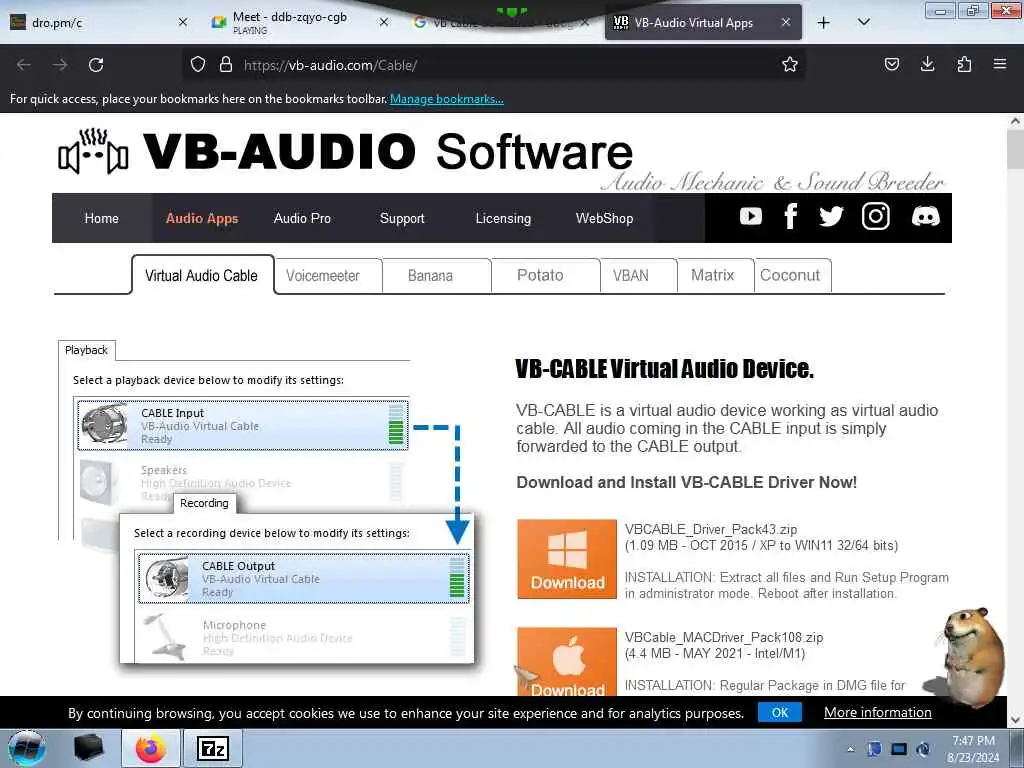
Task: Select the Virtual Audio Cable tab
Action: [202, 275]
